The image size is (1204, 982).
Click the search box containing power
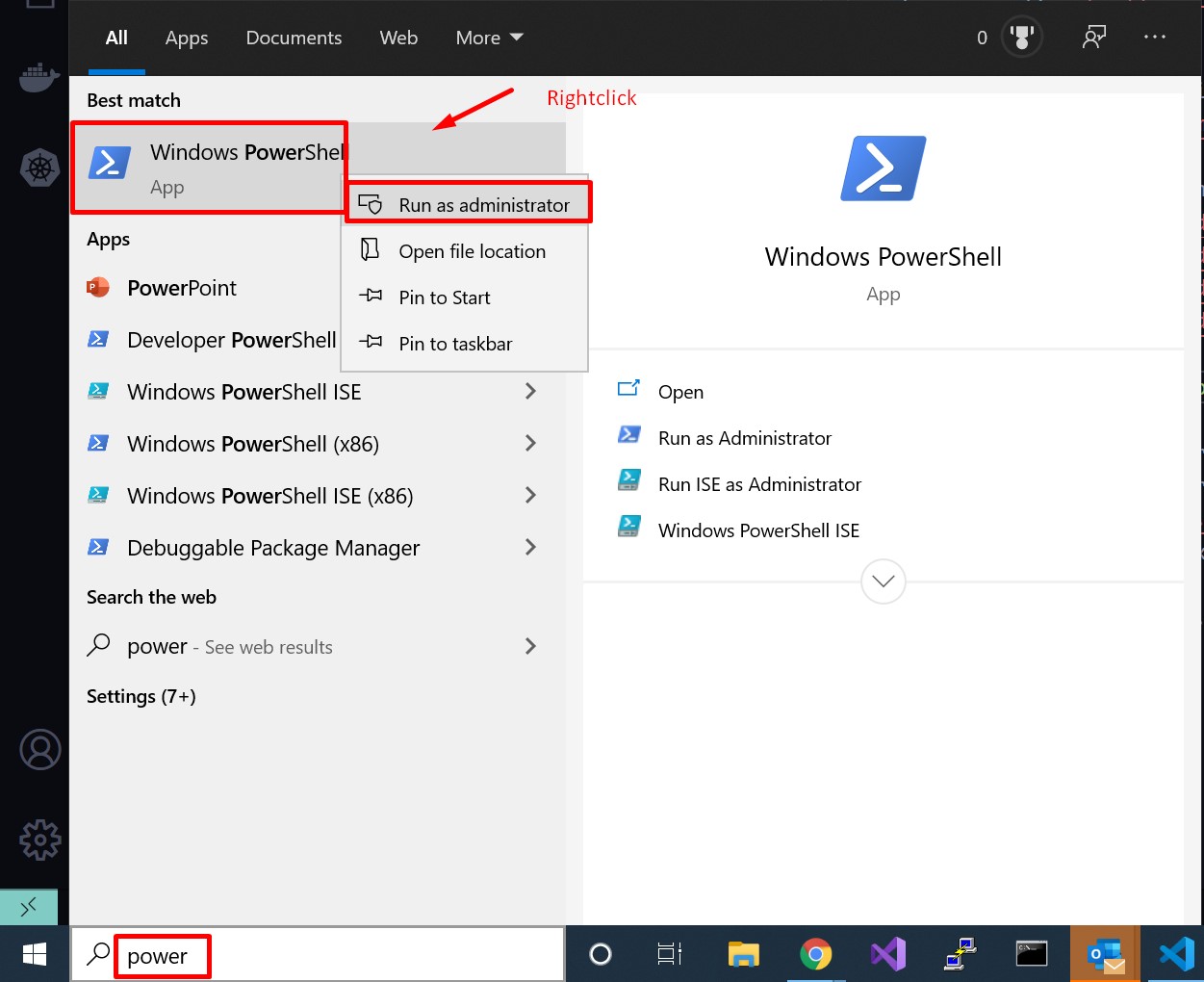tap(318, 955)
